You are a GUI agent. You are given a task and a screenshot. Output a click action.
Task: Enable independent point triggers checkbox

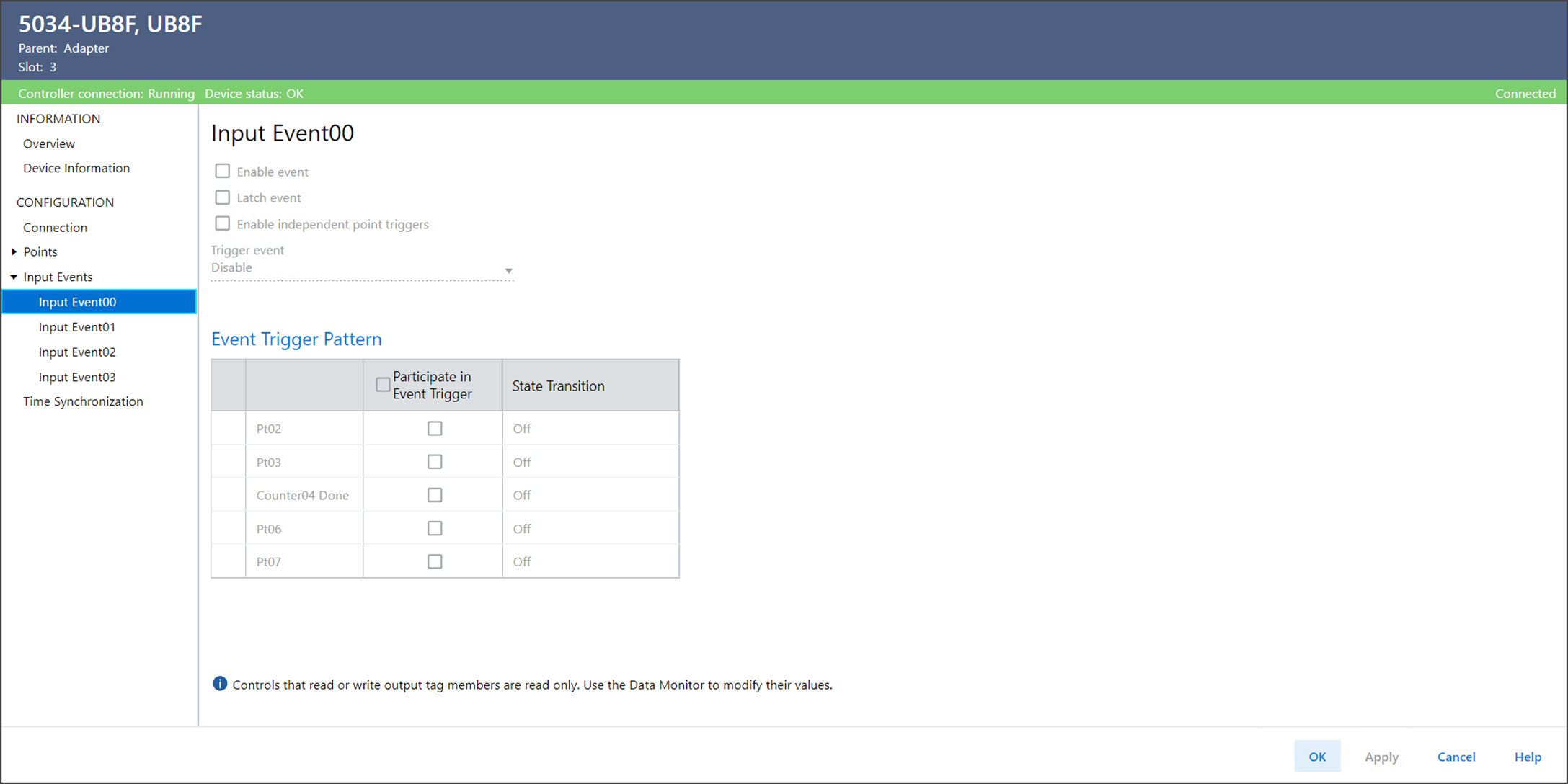[223, 224]
